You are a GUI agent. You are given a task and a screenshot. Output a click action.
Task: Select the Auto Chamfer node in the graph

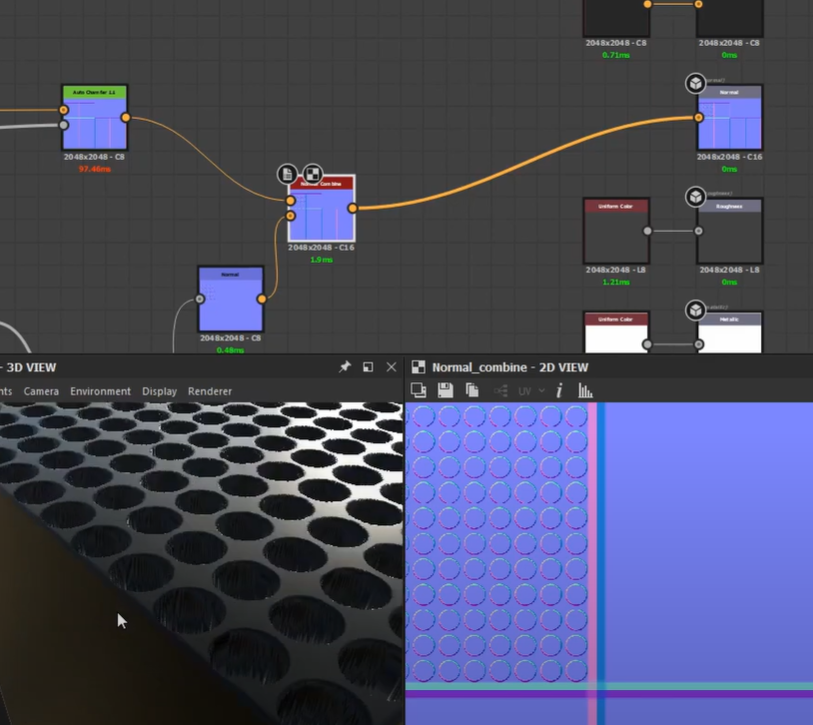(93, 115)
